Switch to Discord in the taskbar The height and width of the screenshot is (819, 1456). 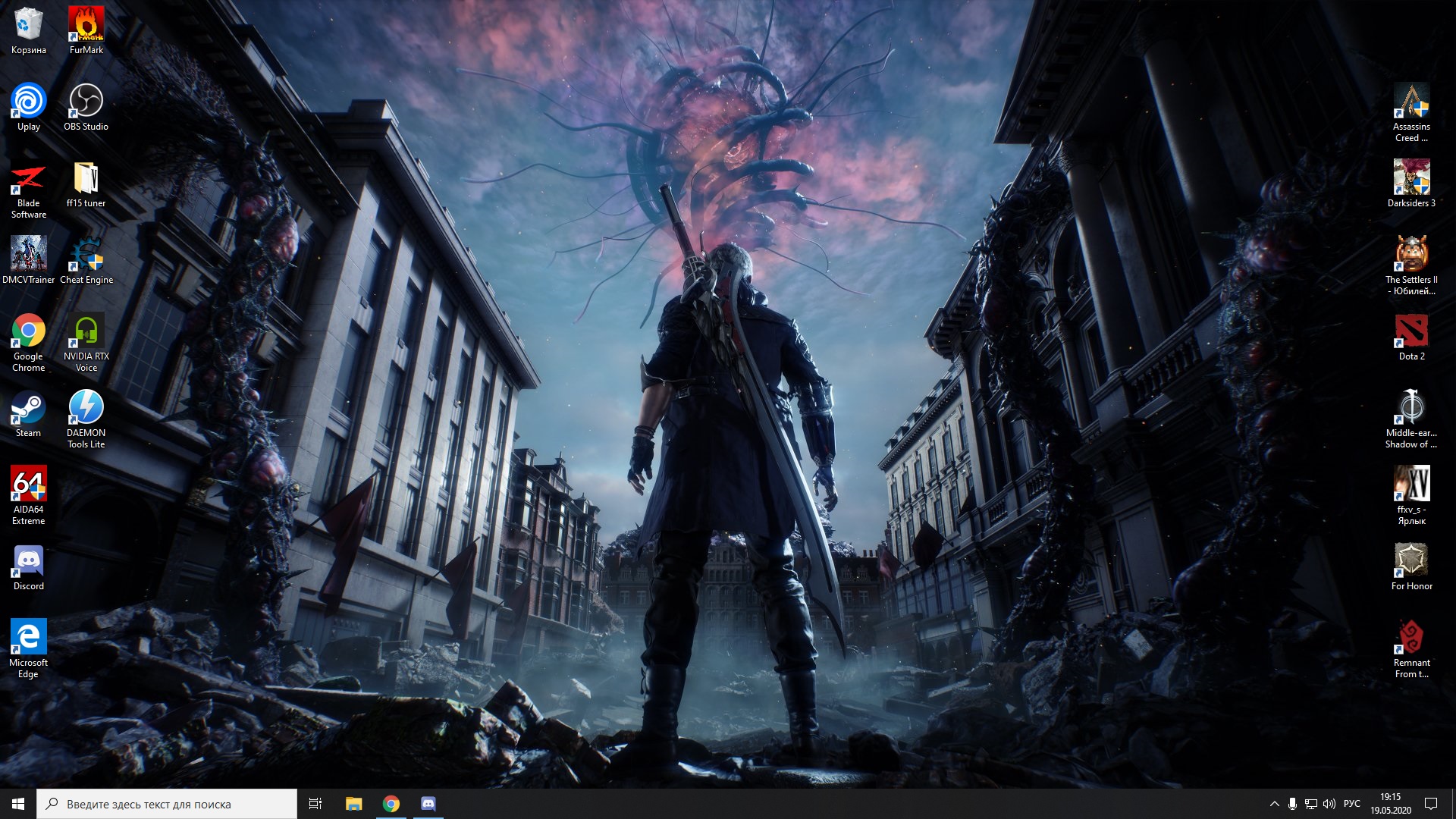click(428, 804)
